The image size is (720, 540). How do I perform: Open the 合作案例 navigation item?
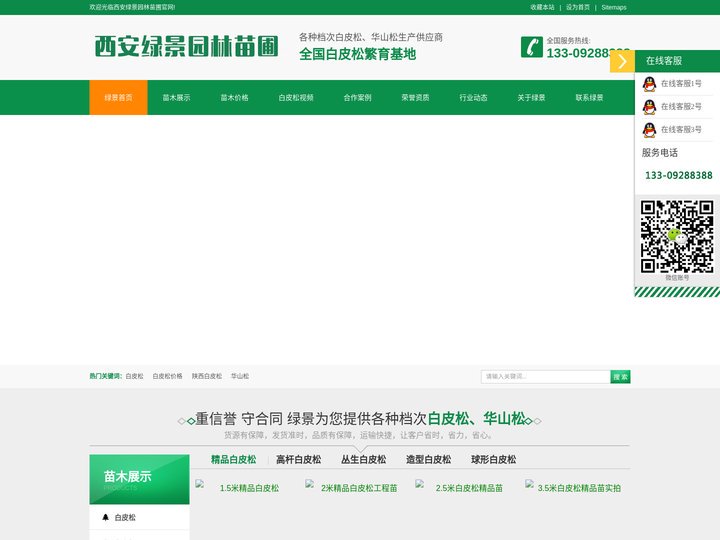click(357, 97)
